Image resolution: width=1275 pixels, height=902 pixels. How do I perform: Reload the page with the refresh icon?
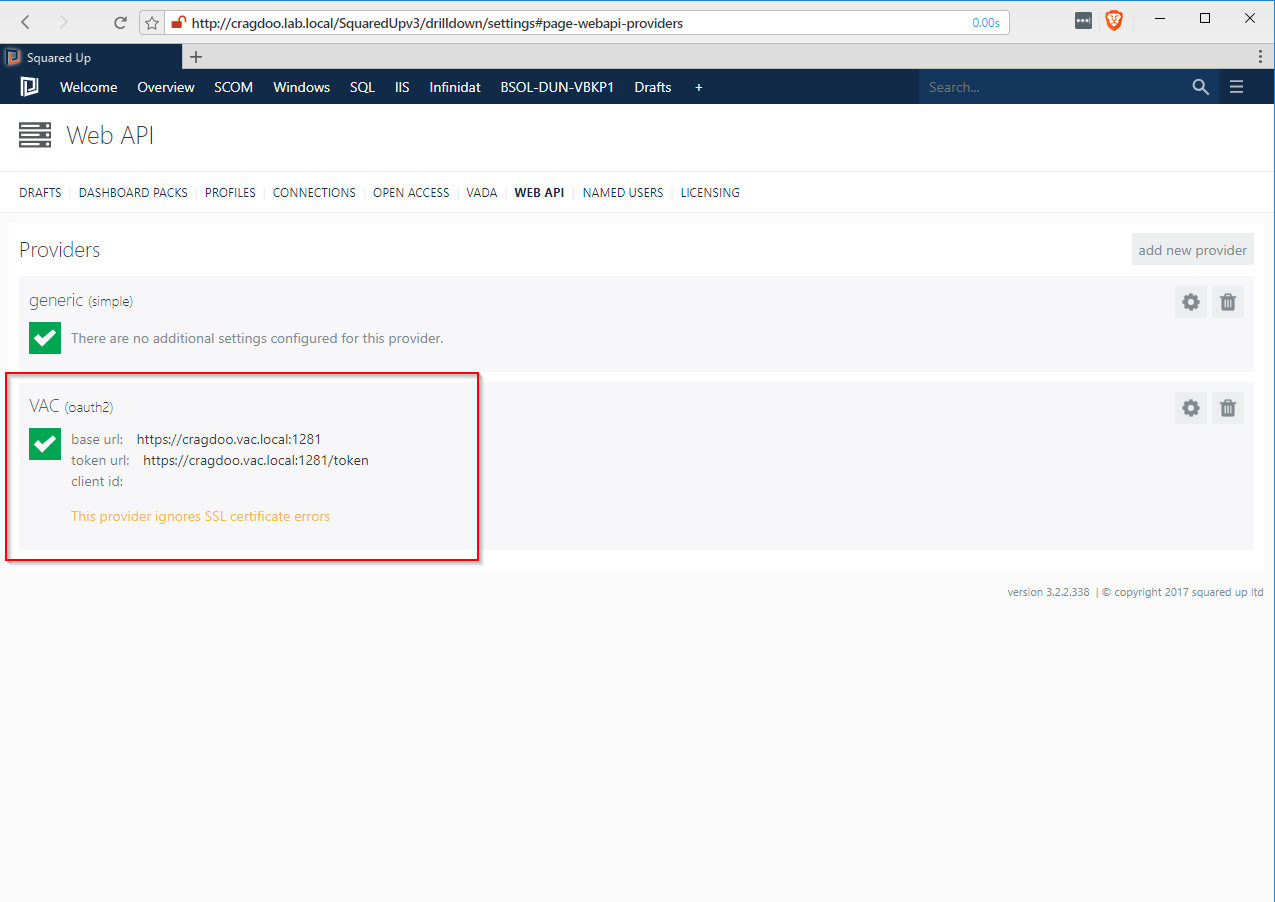(x=120, y=22)
